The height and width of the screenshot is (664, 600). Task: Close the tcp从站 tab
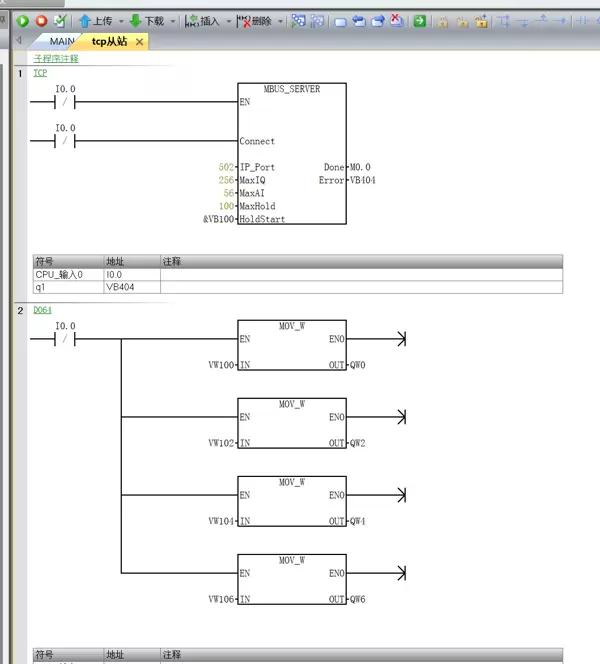tap(140, 42)
